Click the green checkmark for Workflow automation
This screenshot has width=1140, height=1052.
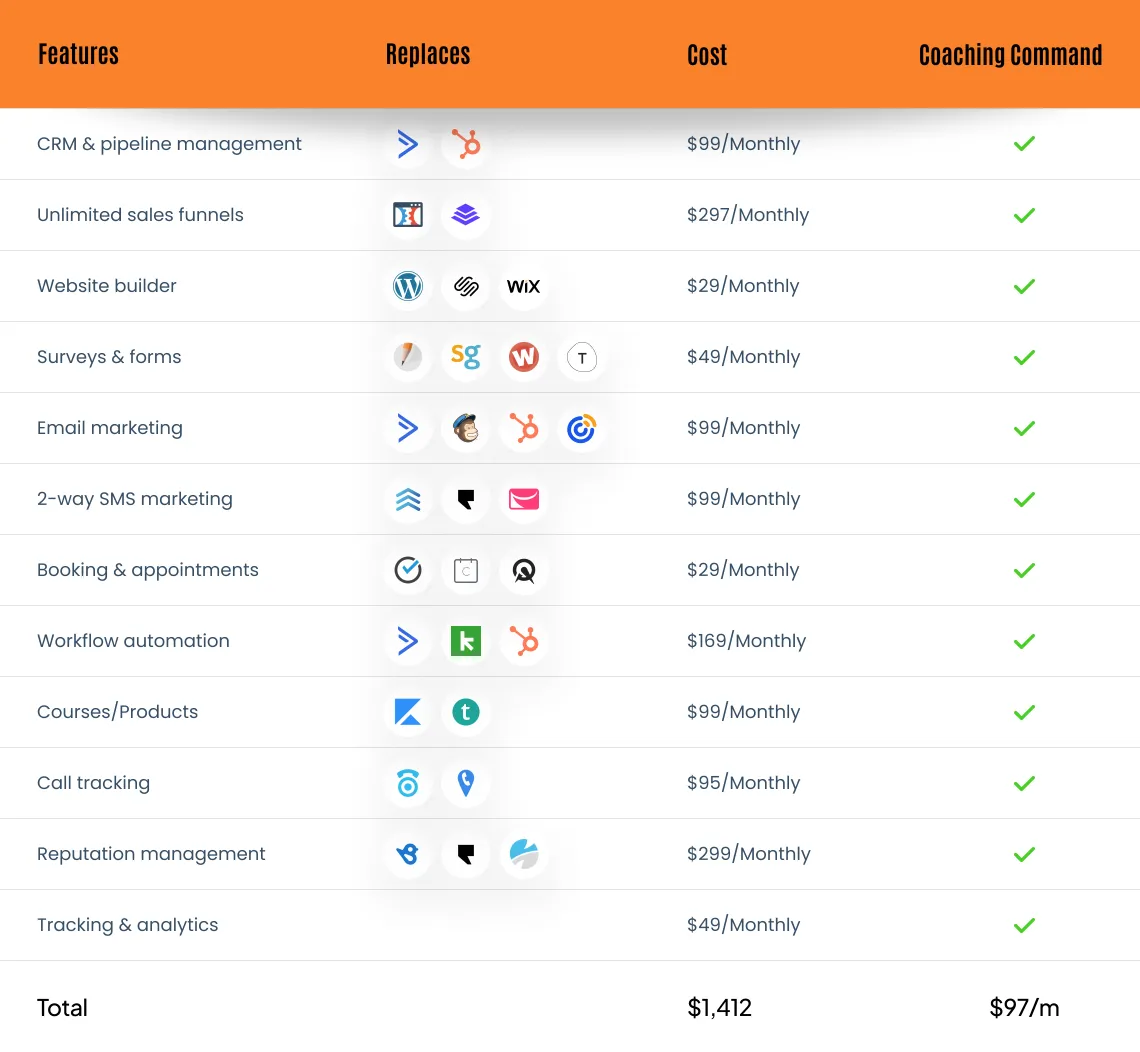(x=1024, y=641)
